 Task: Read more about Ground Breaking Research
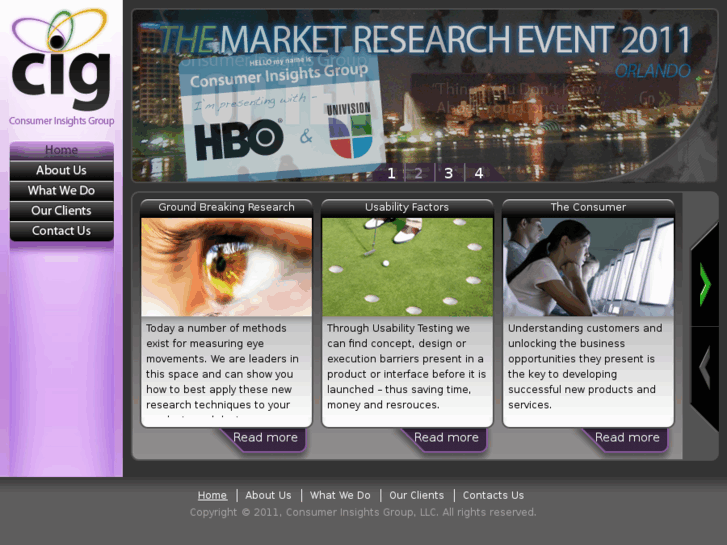pos(265,438)
